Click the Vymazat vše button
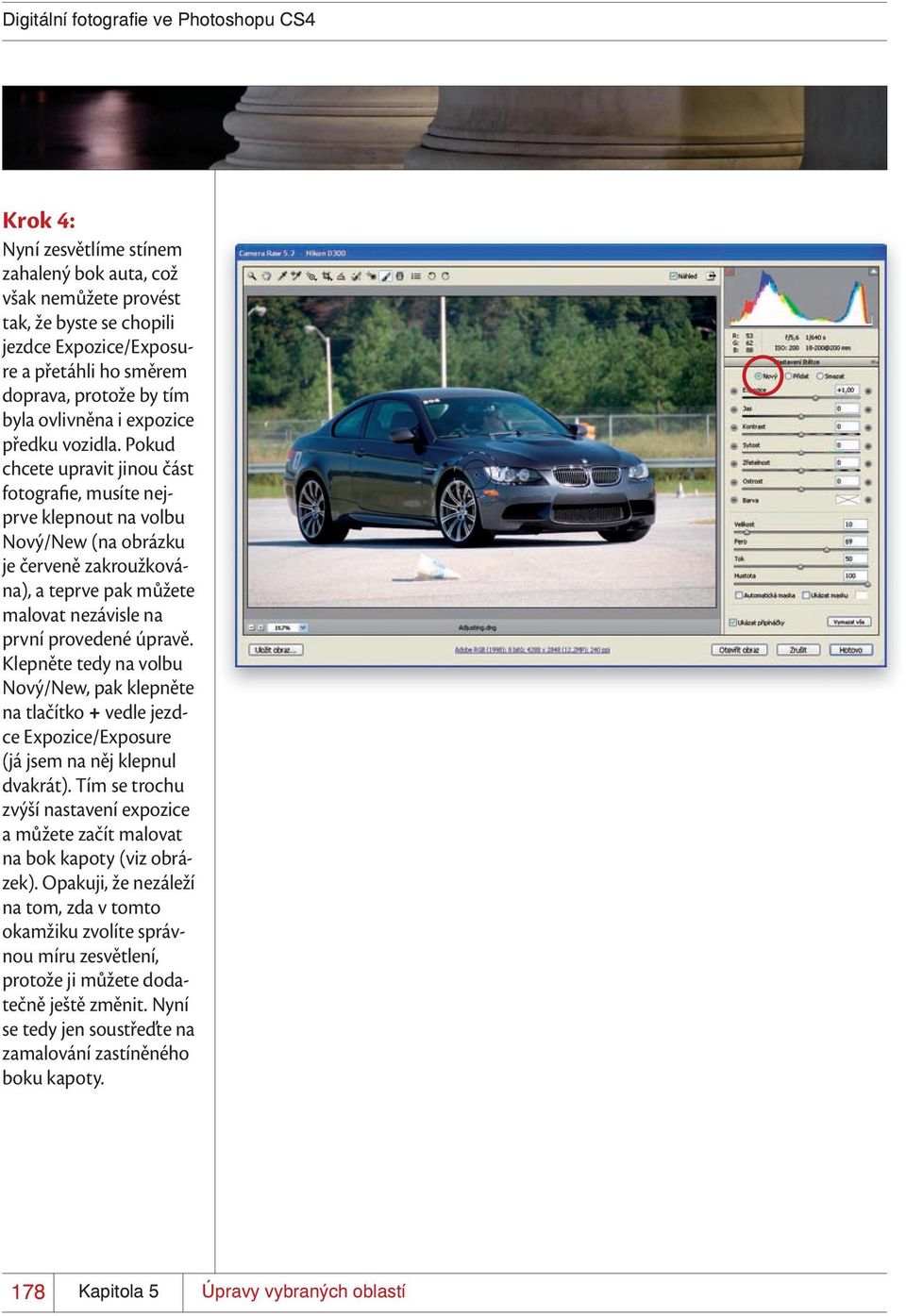Image resolution: width=906 pixels, height=1316 pixels. point(849,622)
